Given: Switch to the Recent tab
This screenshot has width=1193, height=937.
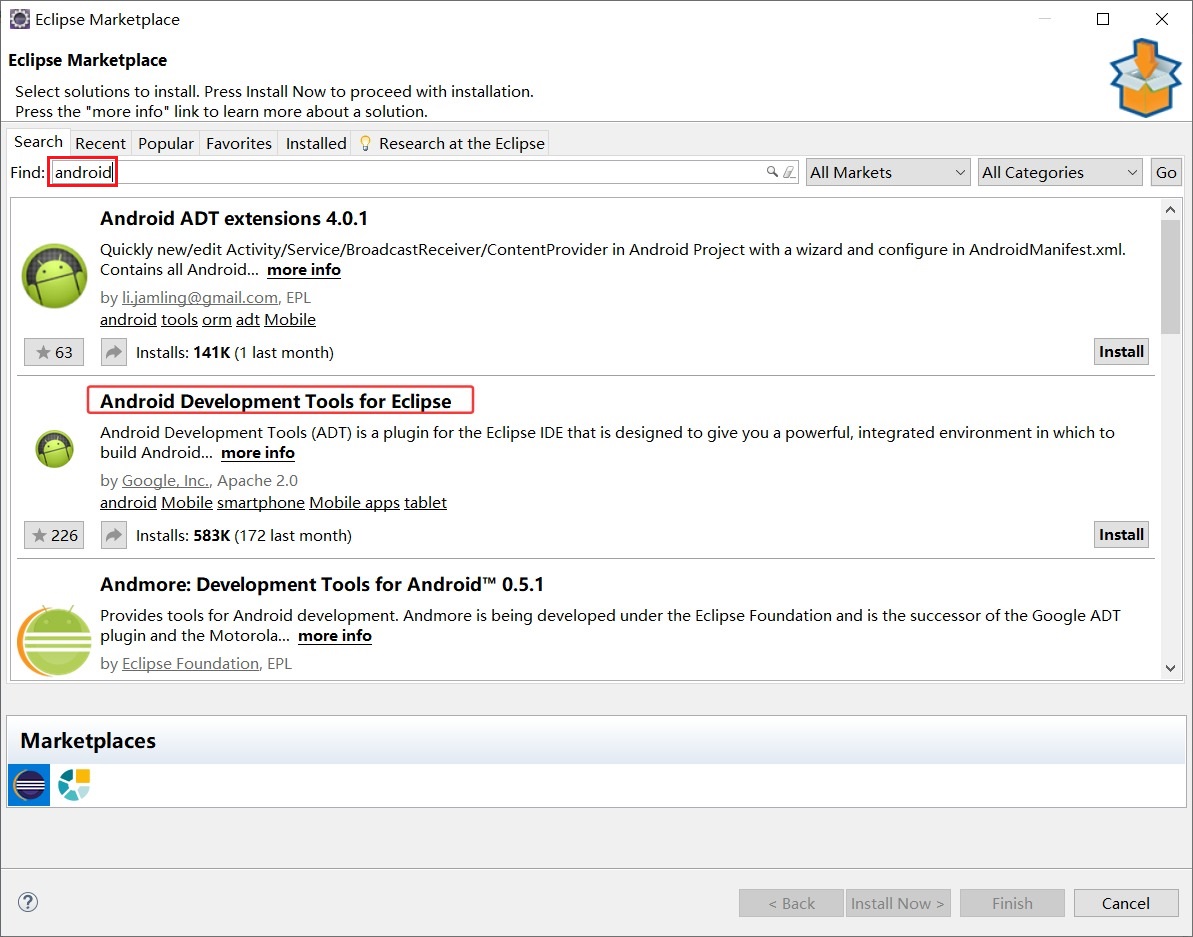Looking at the screenshot, I should (x=100, y=144).
